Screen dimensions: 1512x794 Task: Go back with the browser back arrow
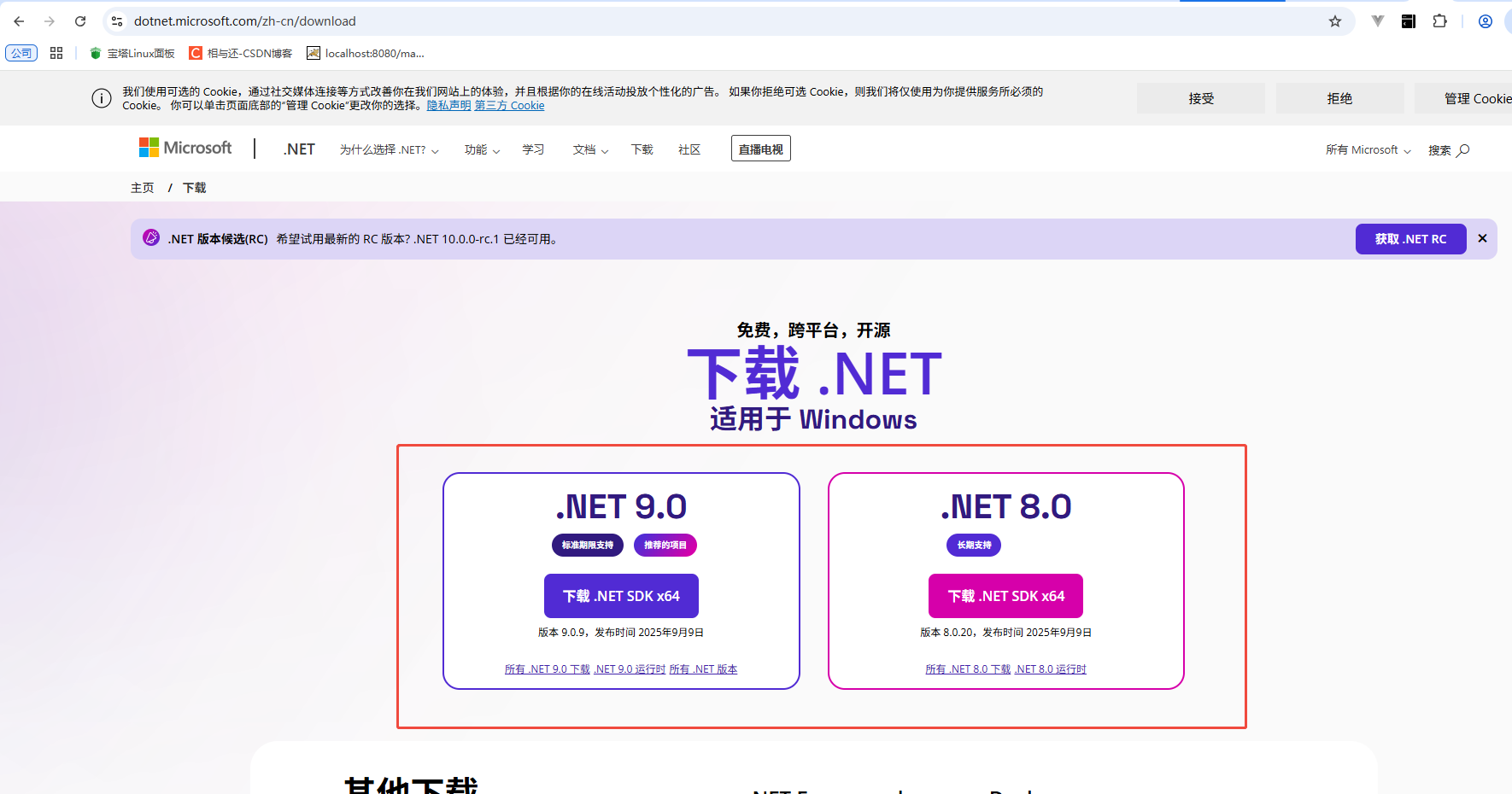tap(19, 21)
